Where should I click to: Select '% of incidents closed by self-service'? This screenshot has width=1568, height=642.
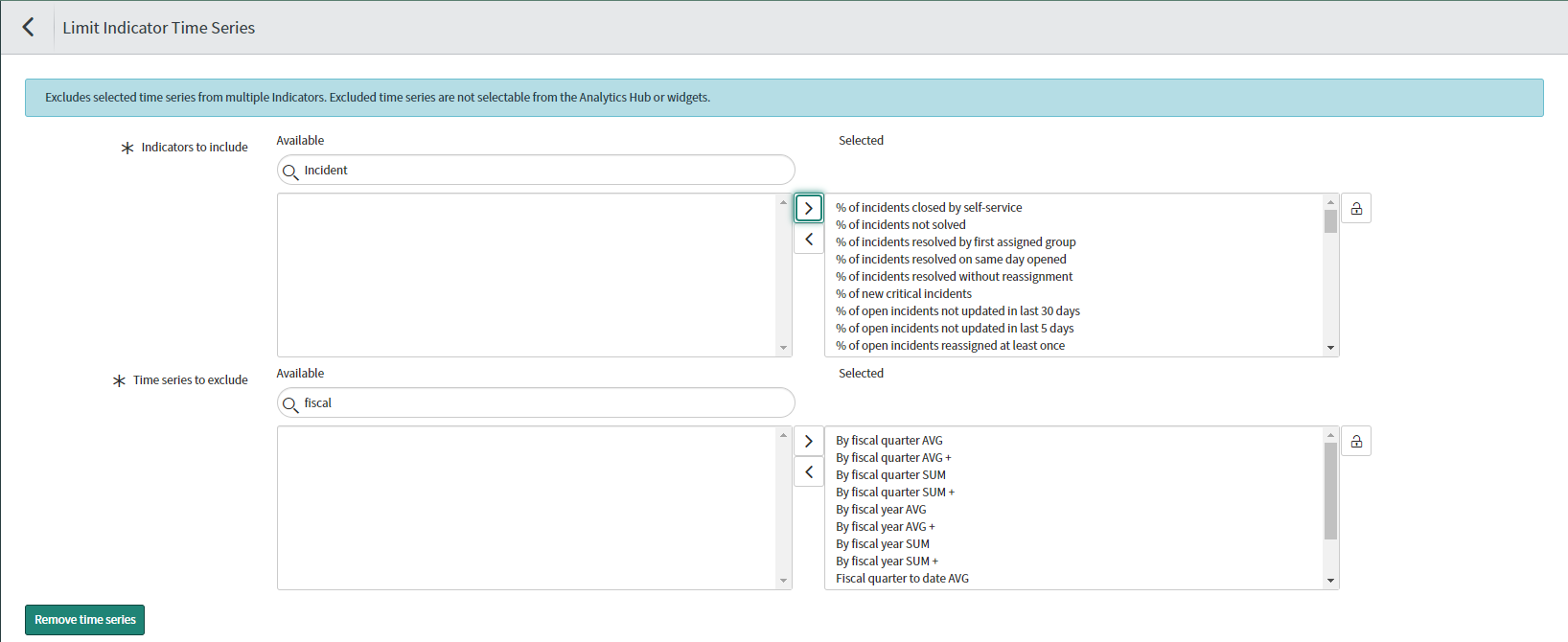929,208
